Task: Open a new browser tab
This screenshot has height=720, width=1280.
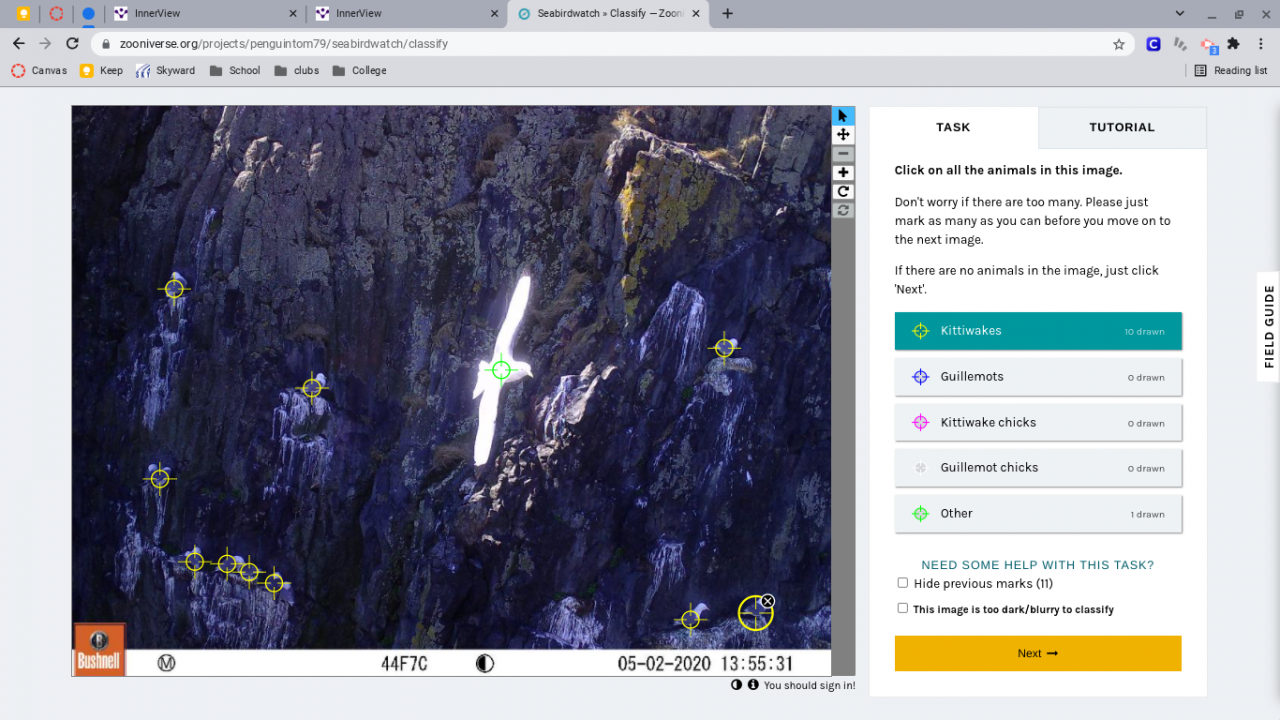Action: [727, 14]
